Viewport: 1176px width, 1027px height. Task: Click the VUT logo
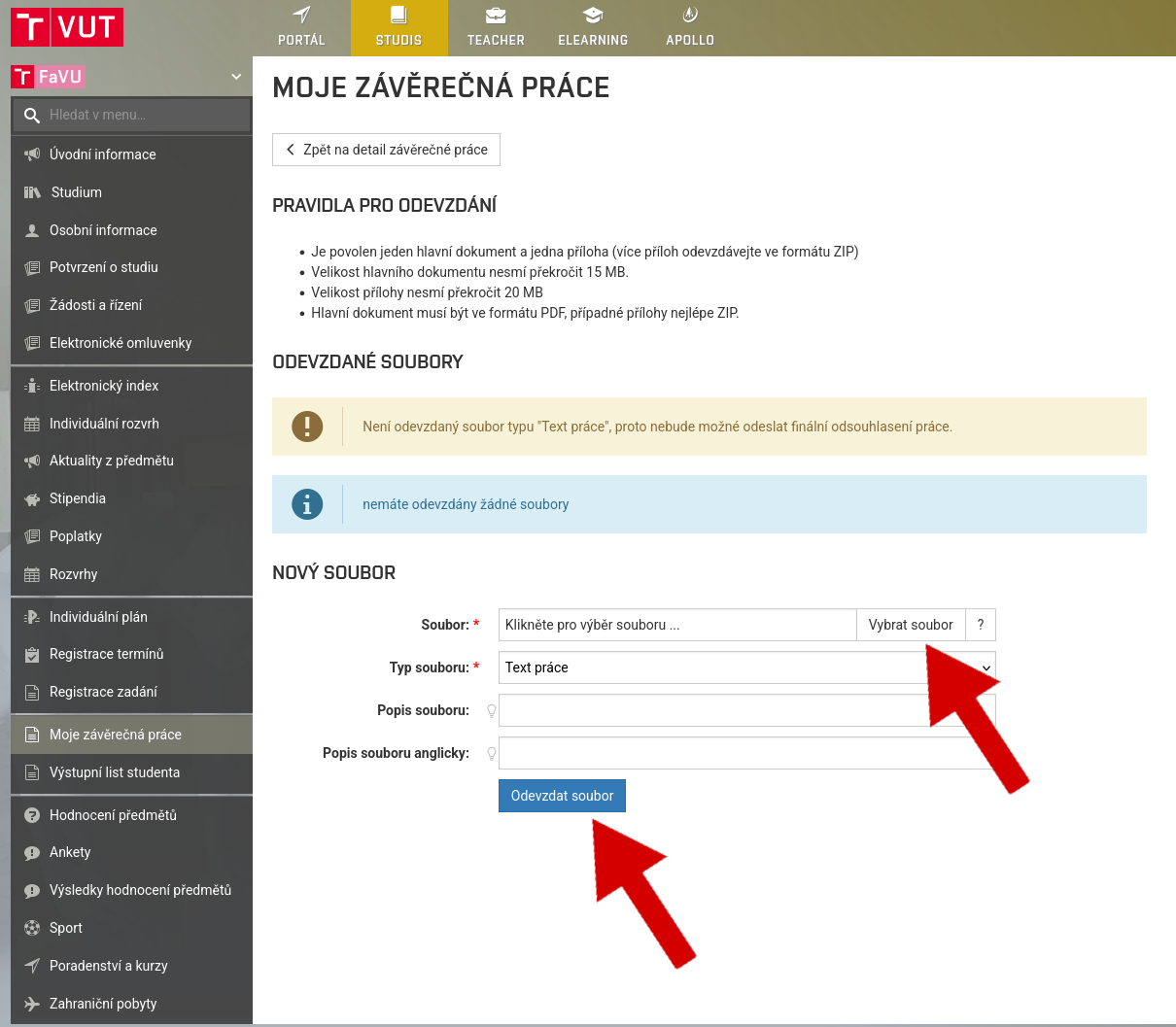67,26
